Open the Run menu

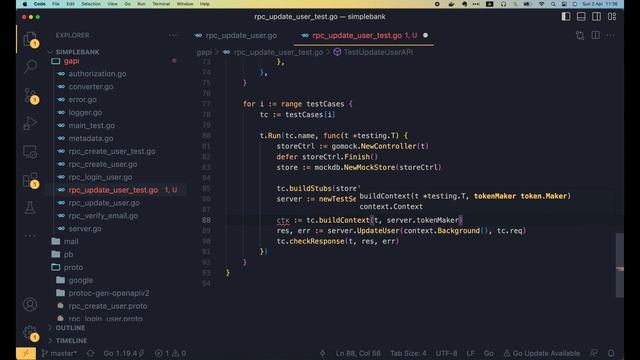141,4
